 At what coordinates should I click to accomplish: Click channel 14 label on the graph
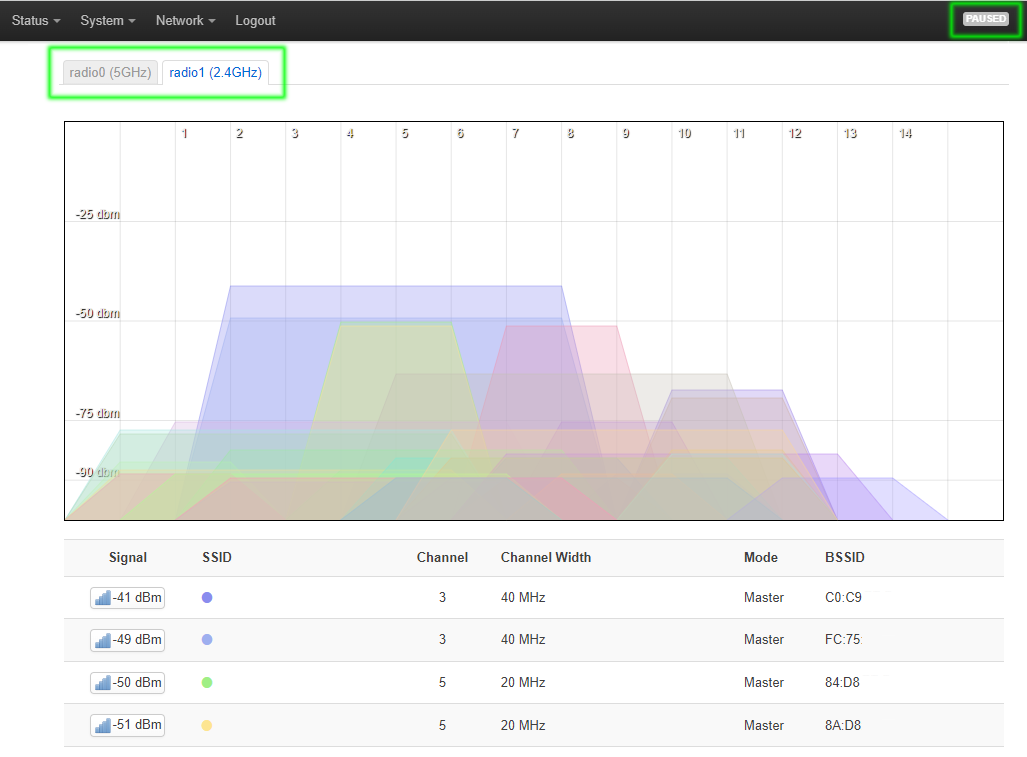click(904, 134)
